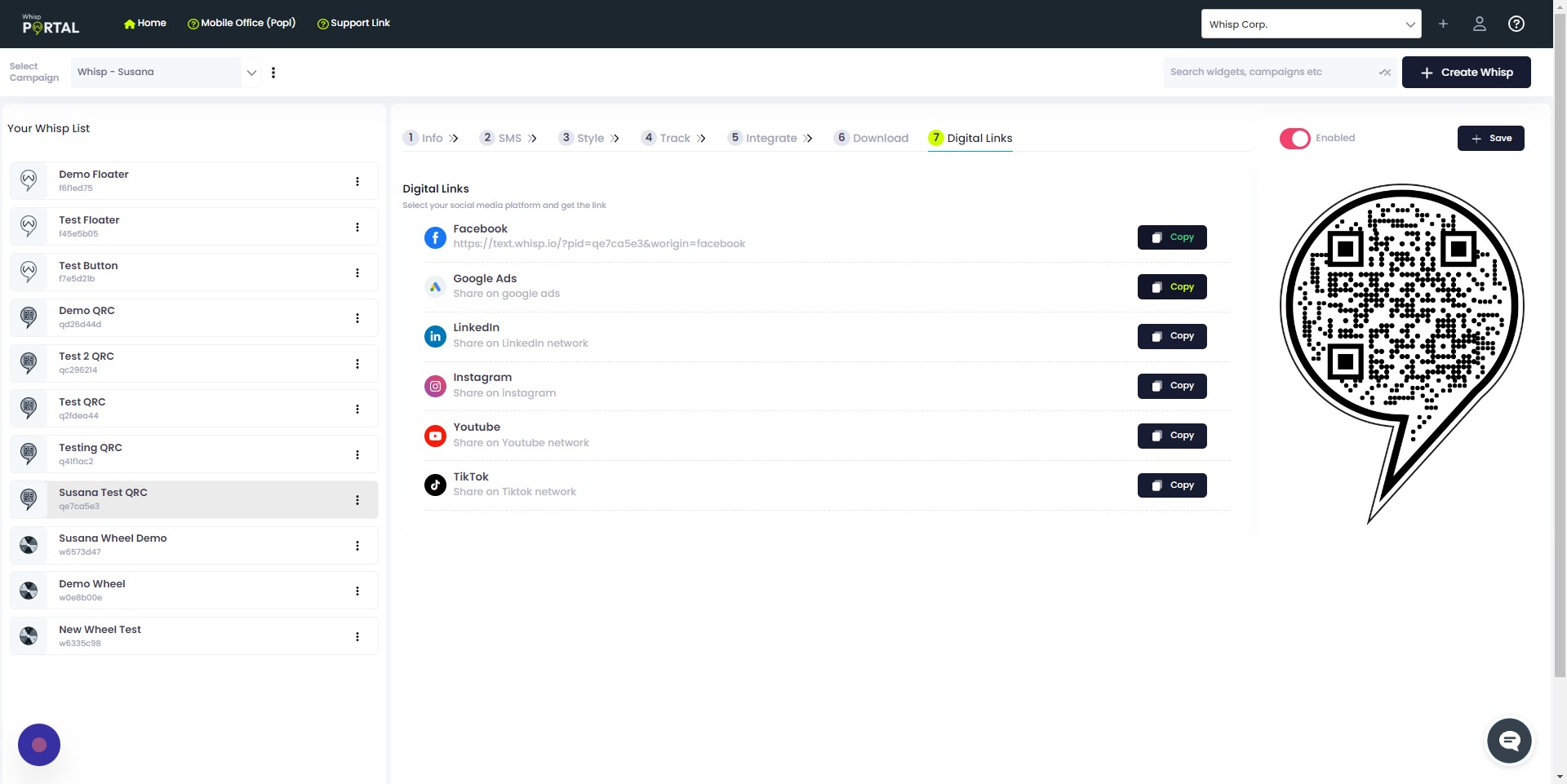Open Test QRC three-dot menu
The image size is (1567, 784).
click(357, 409)
